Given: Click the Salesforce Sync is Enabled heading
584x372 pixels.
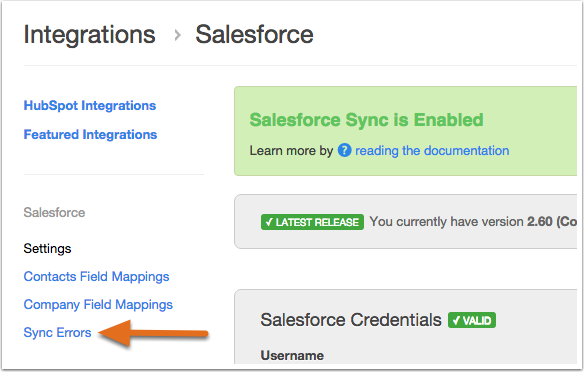Looking at the screenshot, I should pyautogui.click(x=366, y=120).
